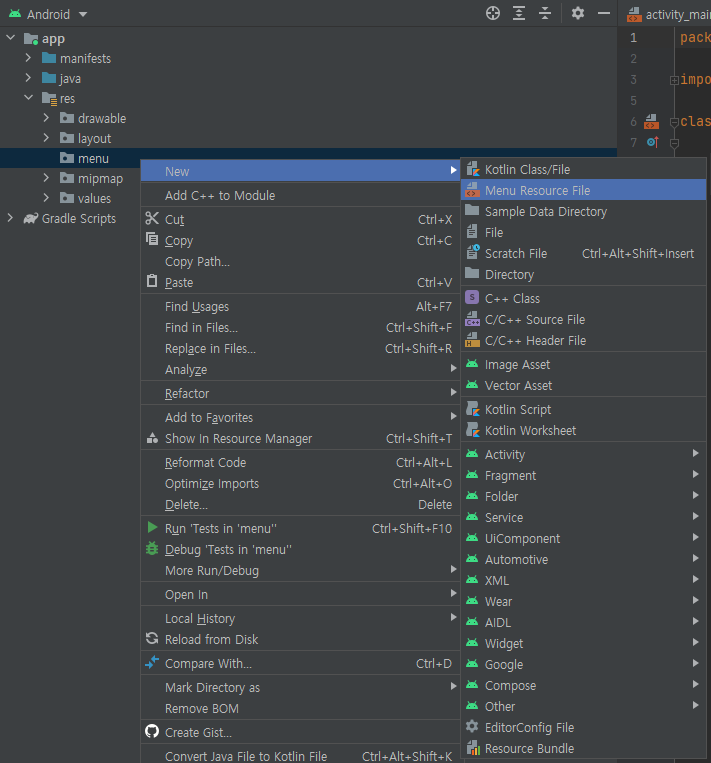Hide the project tool window with minus icon
This screenshot has width=711, height=763.
[604, 13]
